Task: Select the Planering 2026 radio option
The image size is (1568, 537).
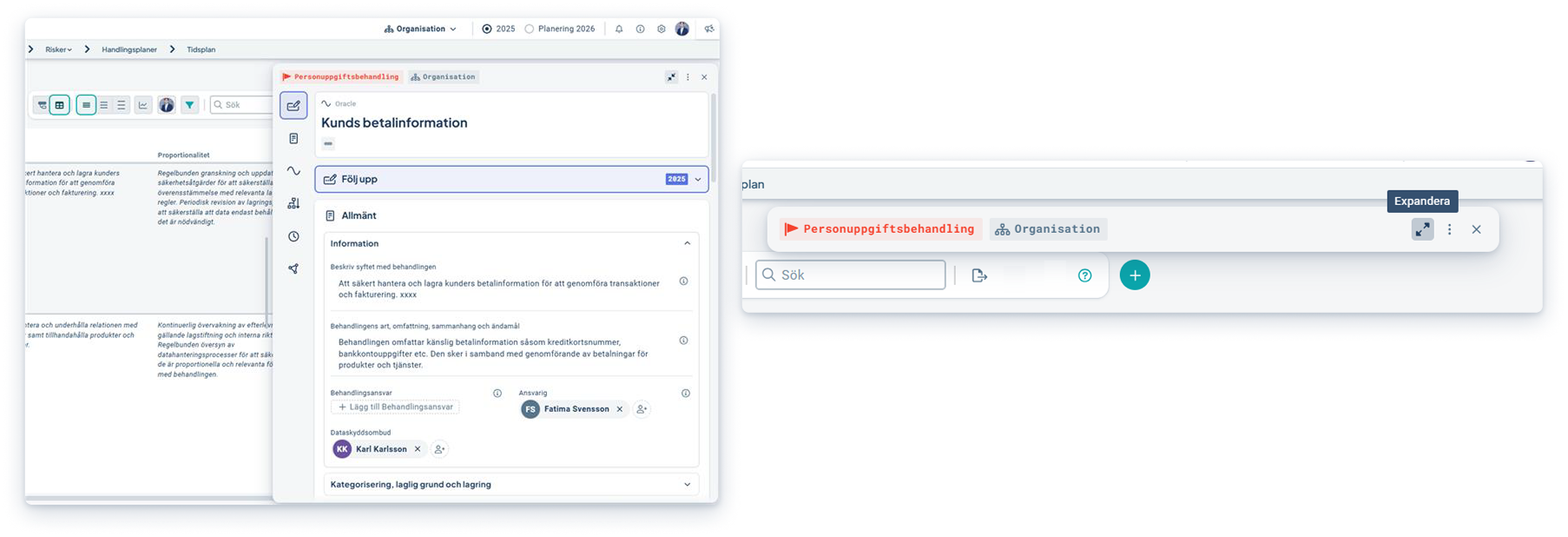Action: tap(530, 29)
